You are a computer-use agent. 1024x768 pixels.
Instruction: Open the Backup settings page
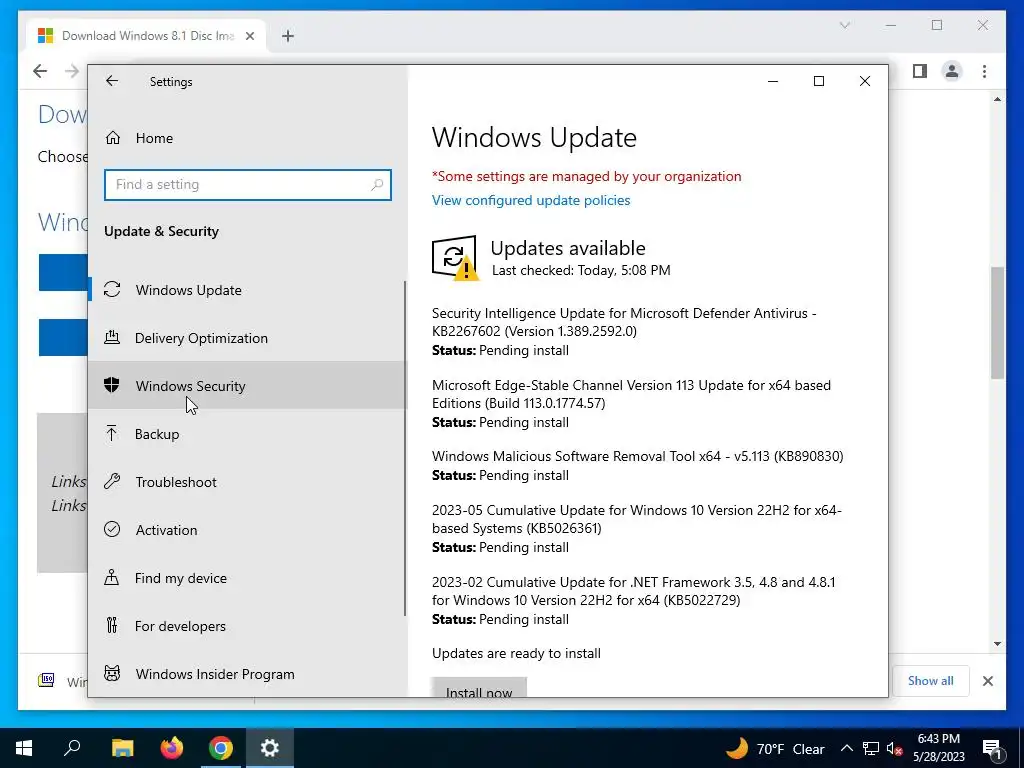point(247,434)
